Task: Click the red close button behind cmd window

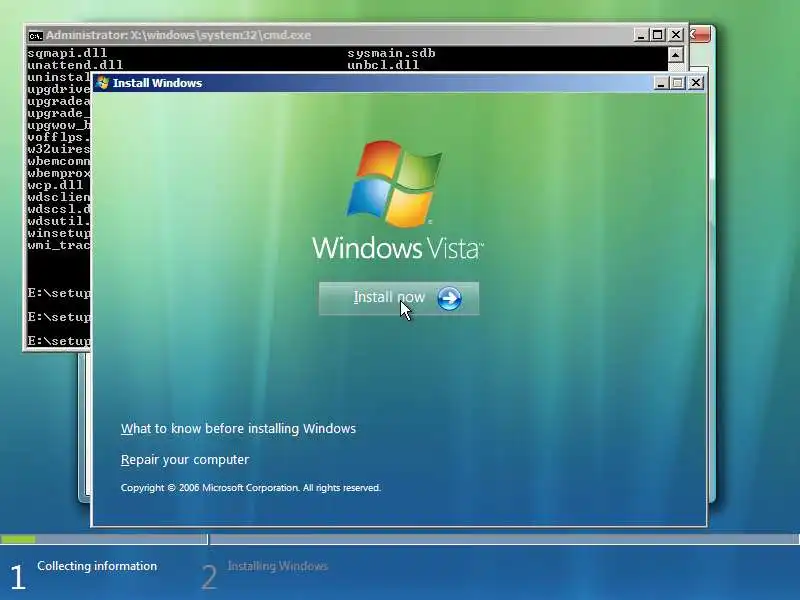Action: click(701, 35)
